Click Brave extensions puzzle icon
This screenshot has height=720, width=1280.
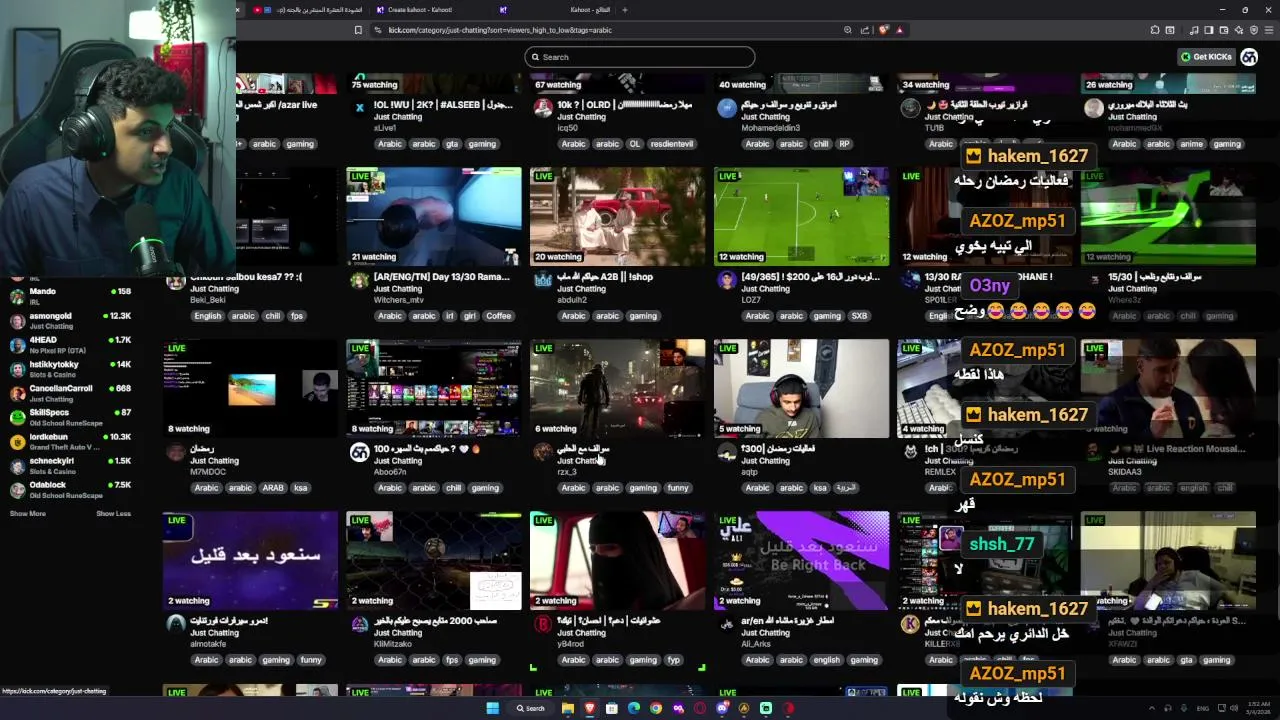pyautogui.click(x=1155, y=30)
